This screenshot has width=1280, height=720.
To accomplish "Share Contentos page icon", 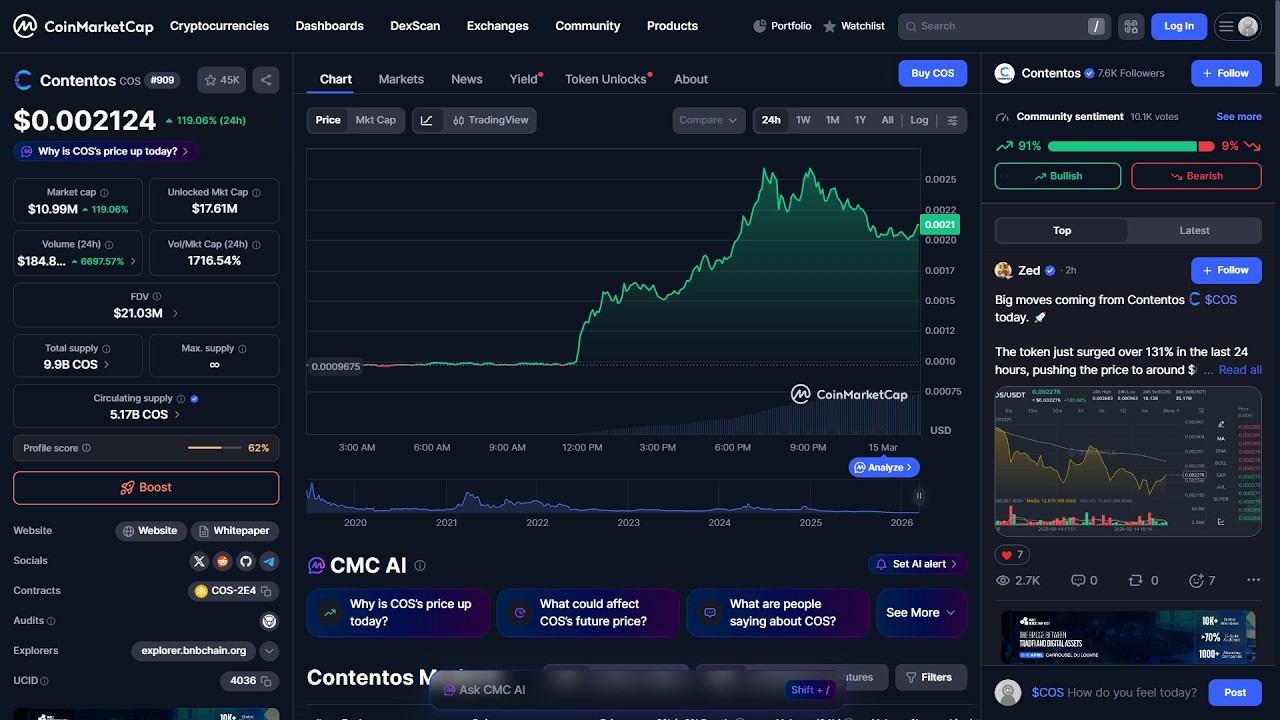I will click(x=265, y=80).
